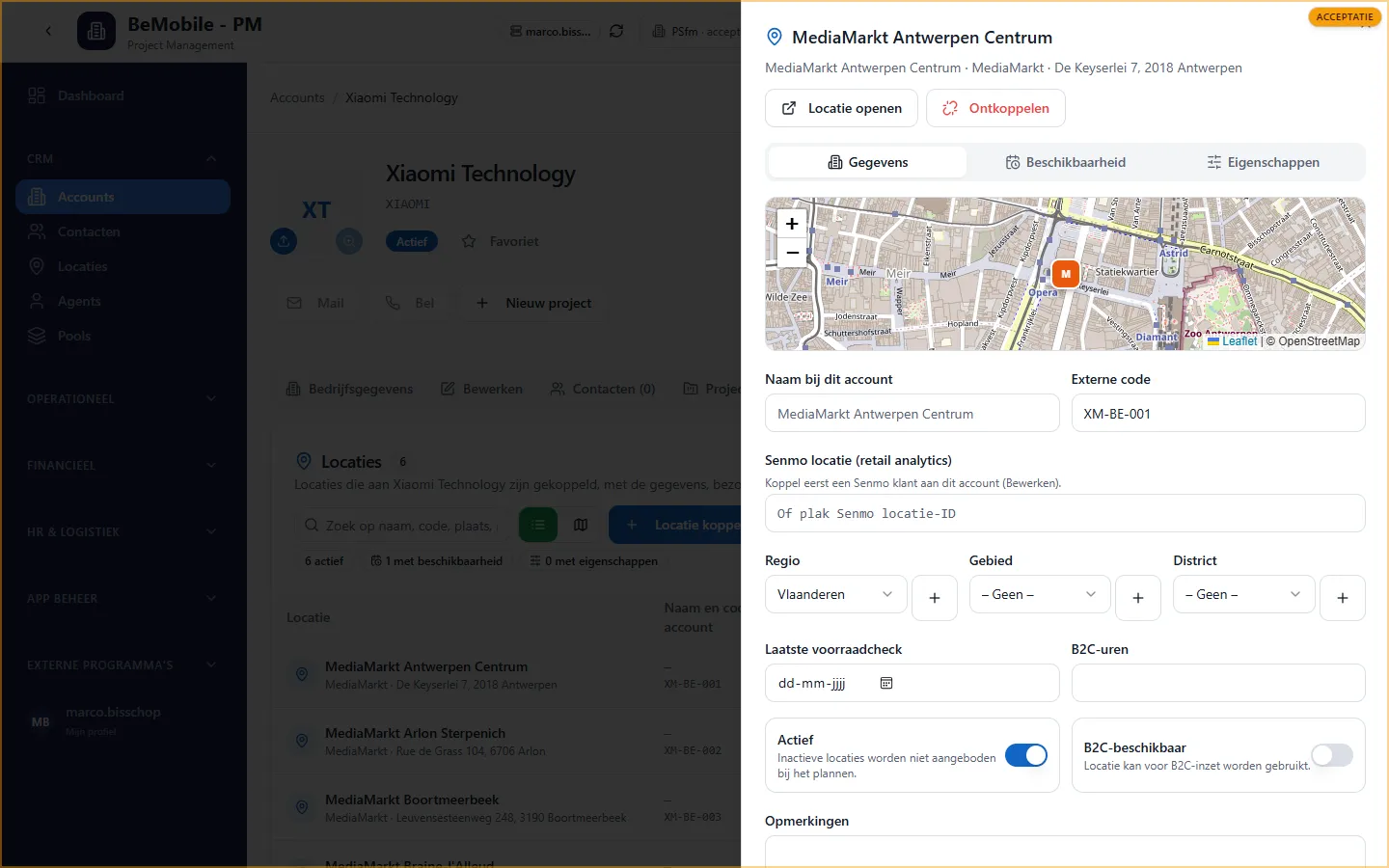Add a new District with the plus button
This screenshot has height=868, width=1389.
coord(1343,598)
